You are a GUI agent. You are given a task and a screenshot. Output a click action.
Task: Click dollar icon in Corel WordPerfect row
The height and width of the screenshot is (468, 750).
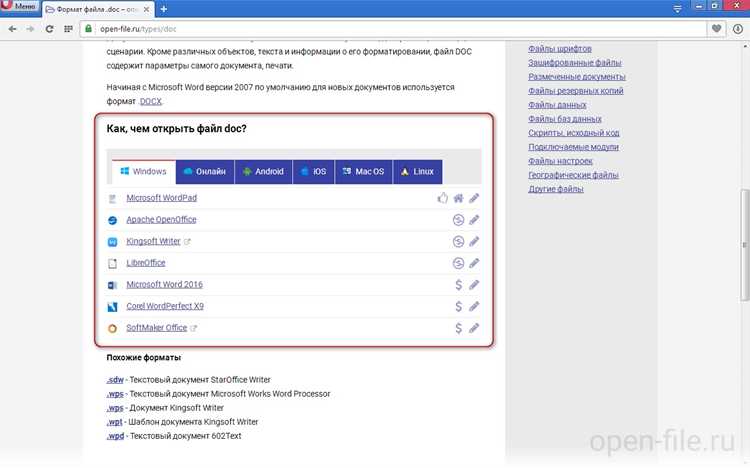pyautogui.click(x=459, y=306)
